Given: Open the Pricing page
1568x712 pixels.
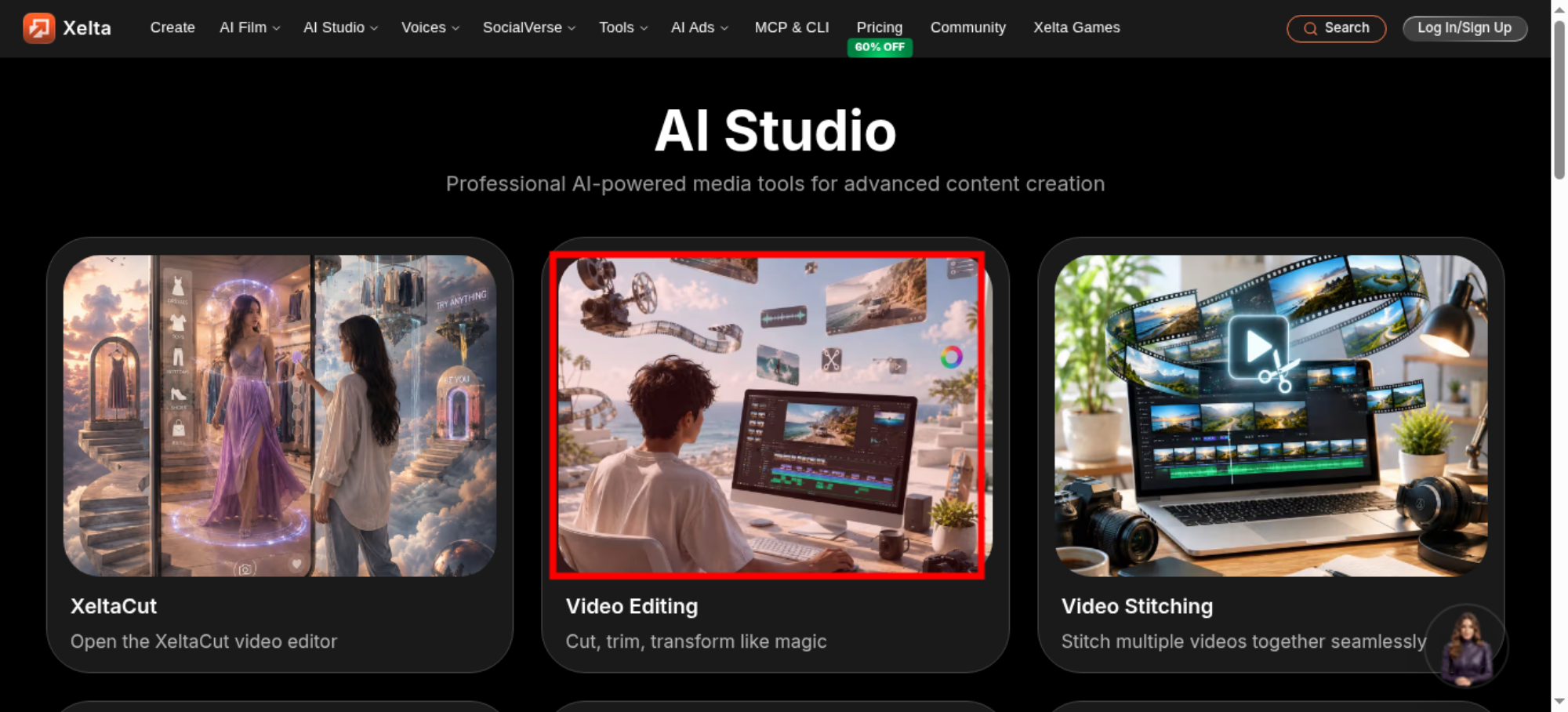Looking at the screenshot, I should pos(880,27).
